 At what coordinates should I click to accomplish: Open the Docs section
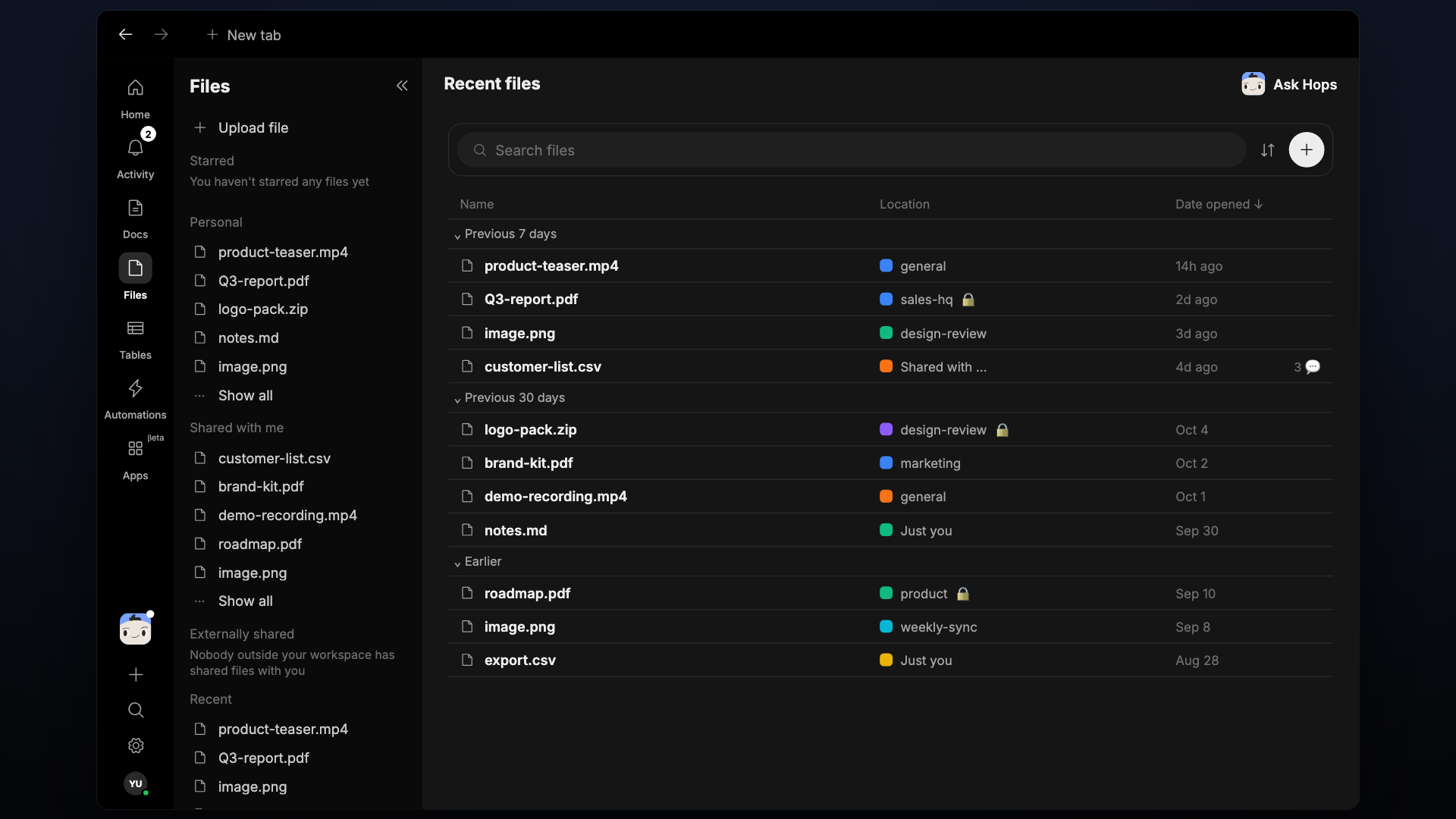click(135, 218)
